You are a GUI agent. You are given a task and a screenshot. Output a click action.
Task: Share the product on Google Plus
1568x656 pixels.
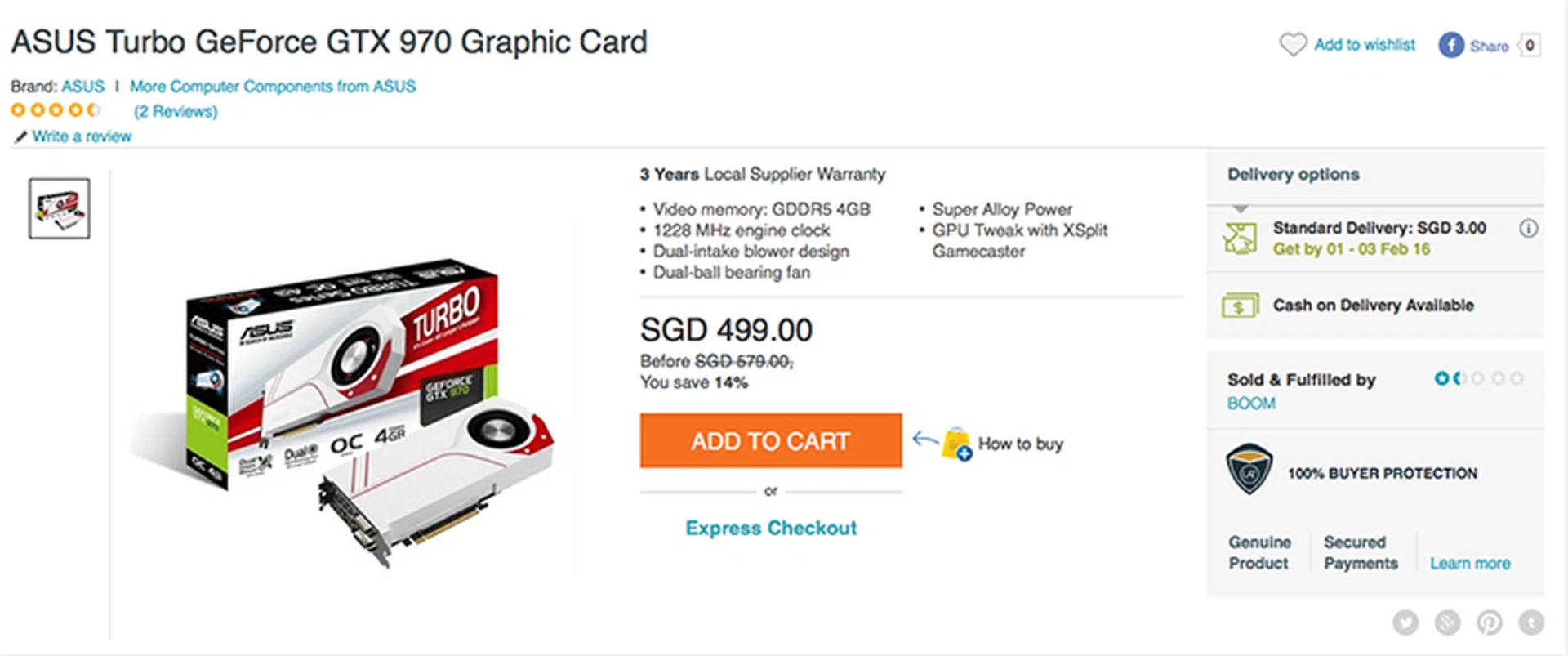pyautogui.click(x=1446, y=622)
